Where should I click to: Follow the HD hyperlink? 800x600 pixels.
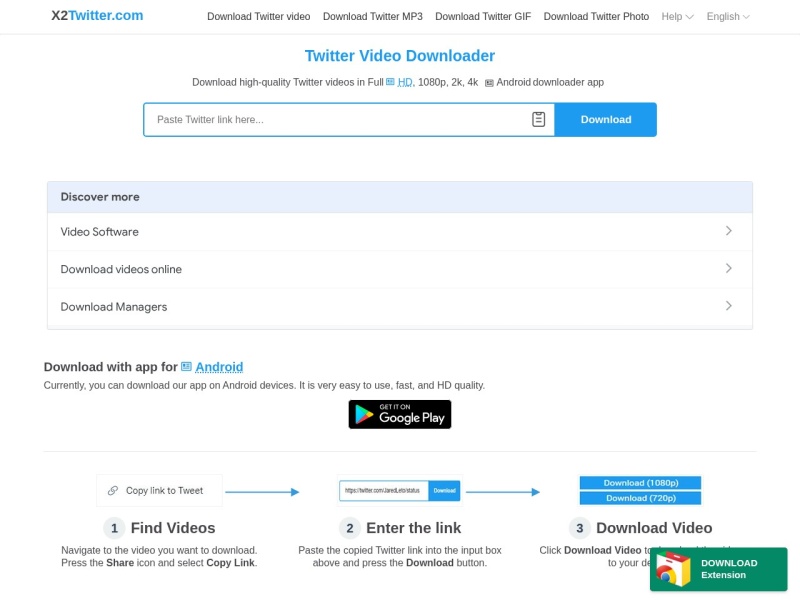click(405, 82)
